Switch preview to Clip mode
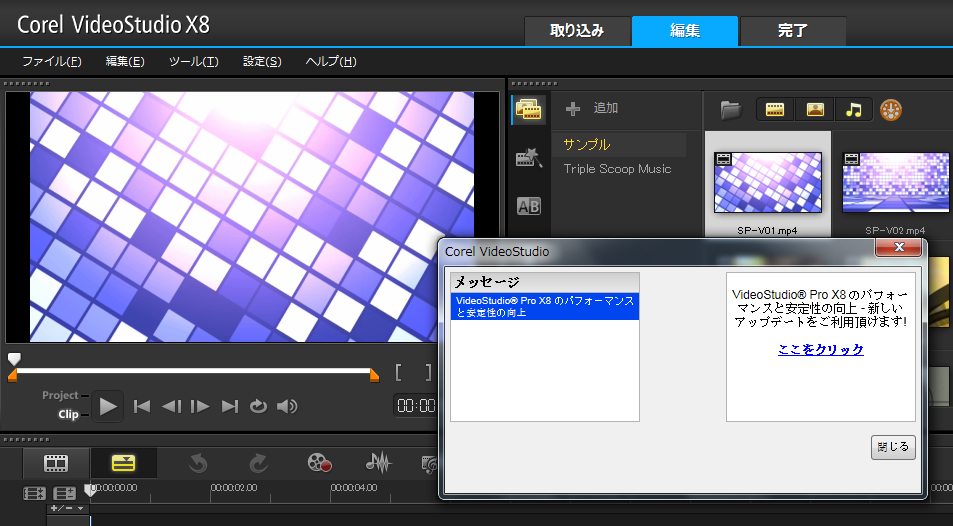Image resolution: width=953 pixels, height=526 pixels. pos(68,414)
